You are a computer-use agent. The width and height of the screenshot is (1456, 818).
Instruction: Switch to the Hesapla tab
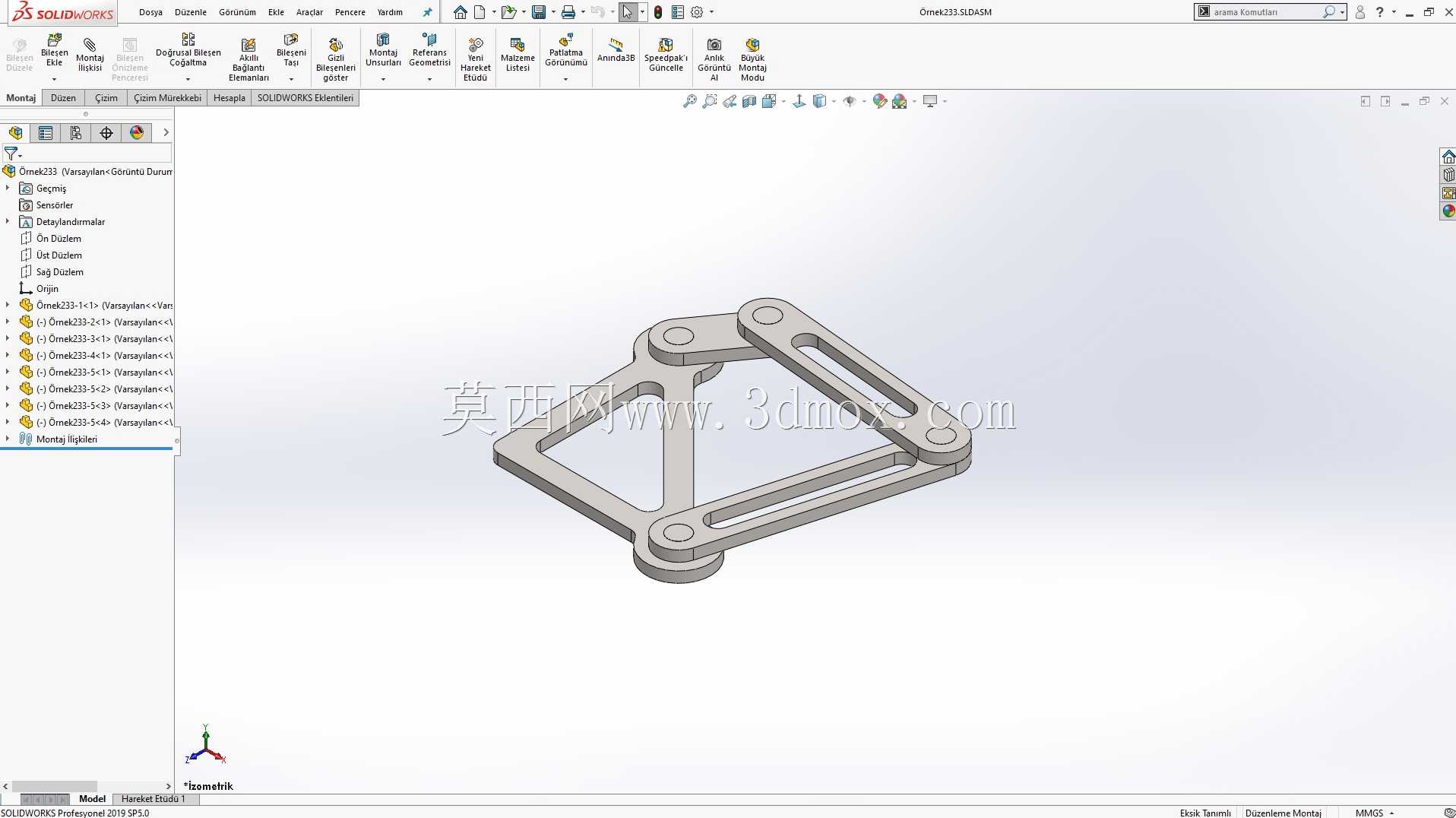point(229,98)
